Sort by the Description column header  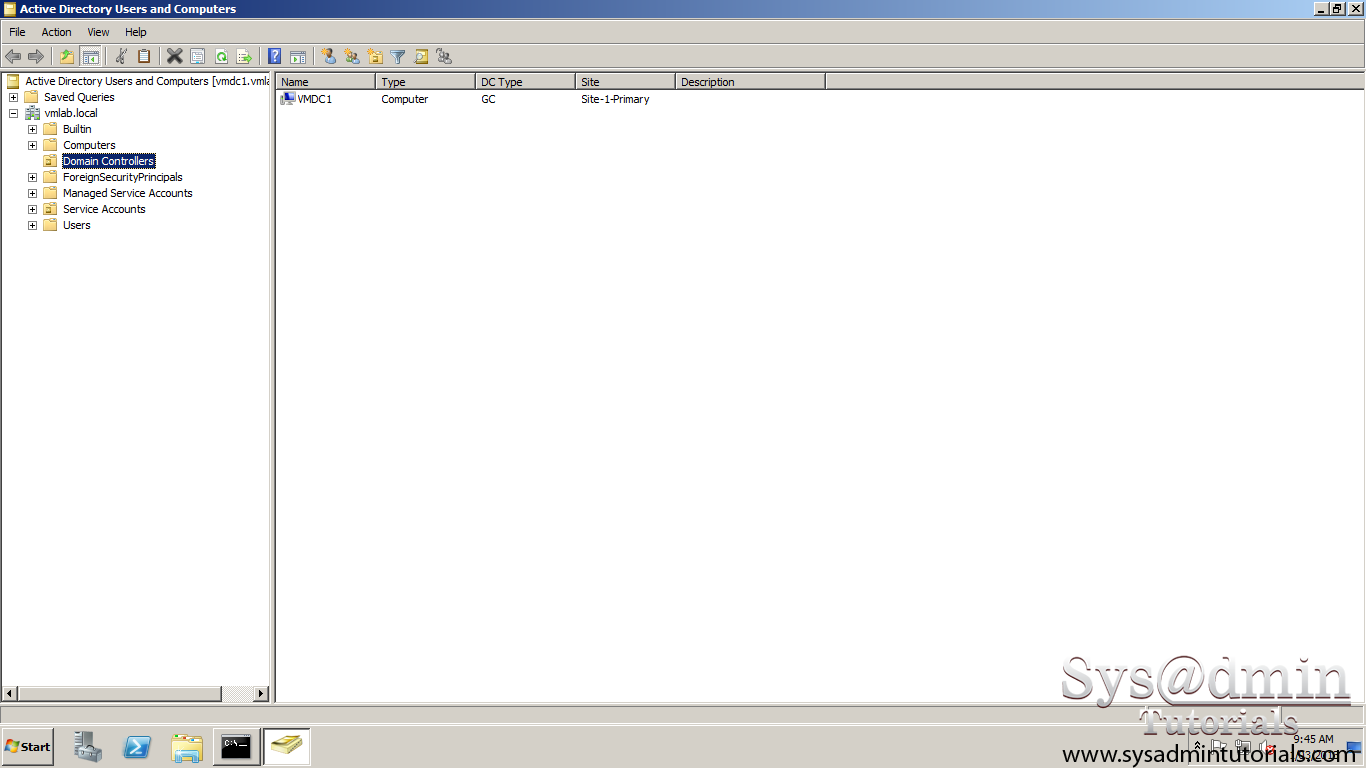[751, 82]
